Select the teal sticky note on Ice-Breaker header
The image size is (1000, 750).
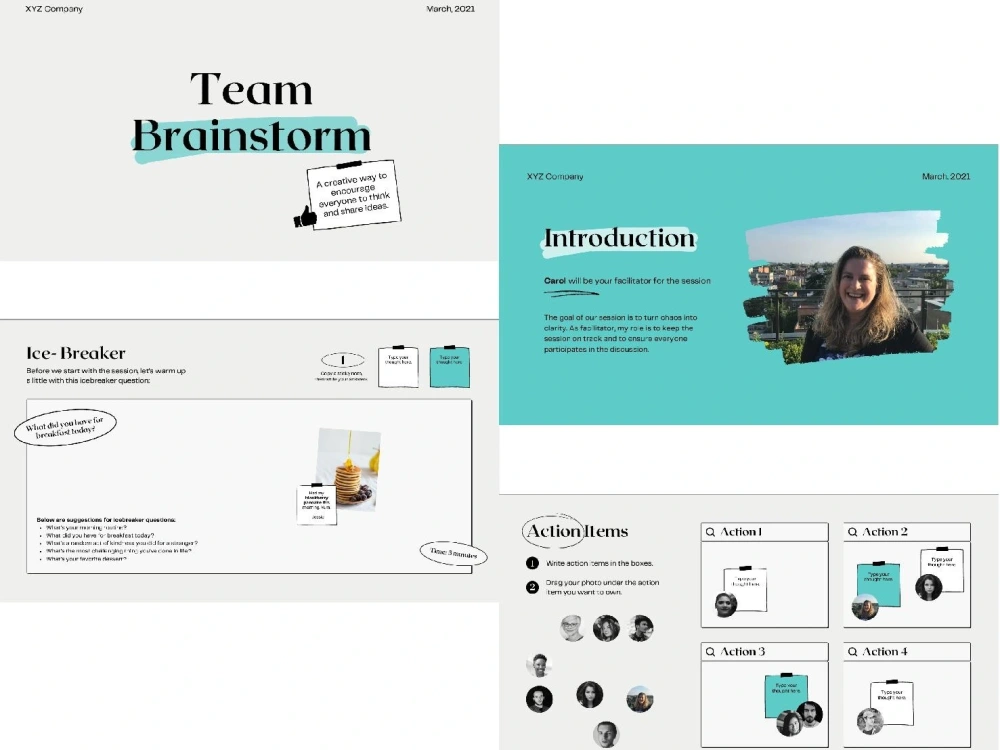(450, 367)
